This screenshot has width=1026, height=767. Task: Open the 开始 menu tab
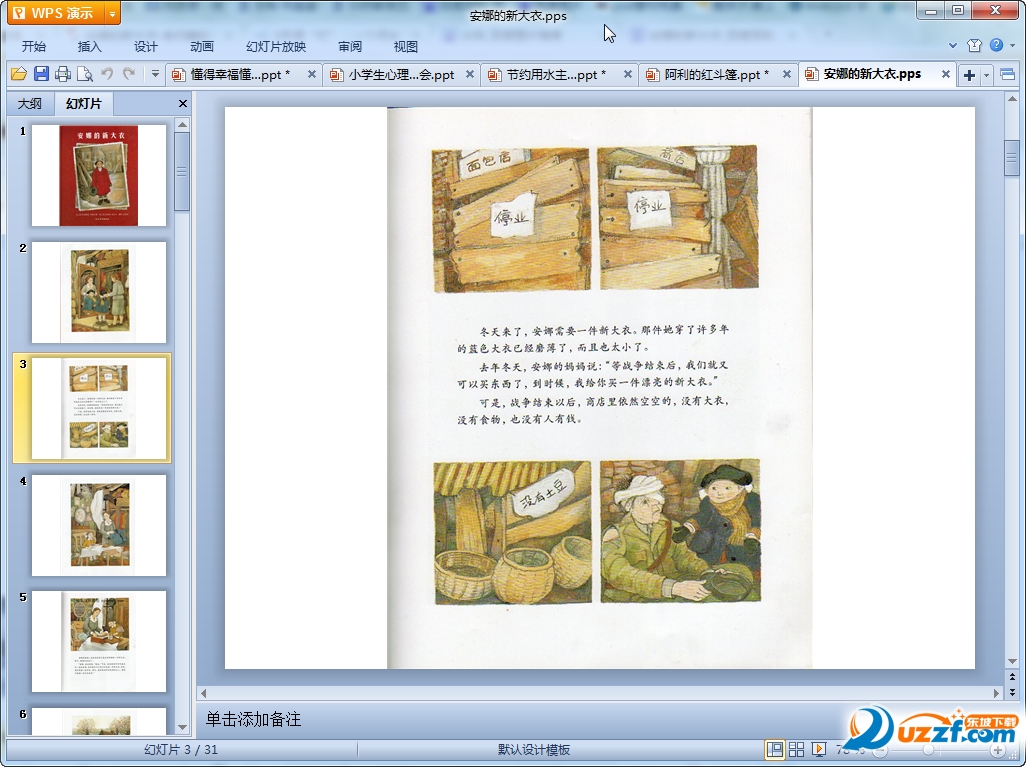pos(33,46)
